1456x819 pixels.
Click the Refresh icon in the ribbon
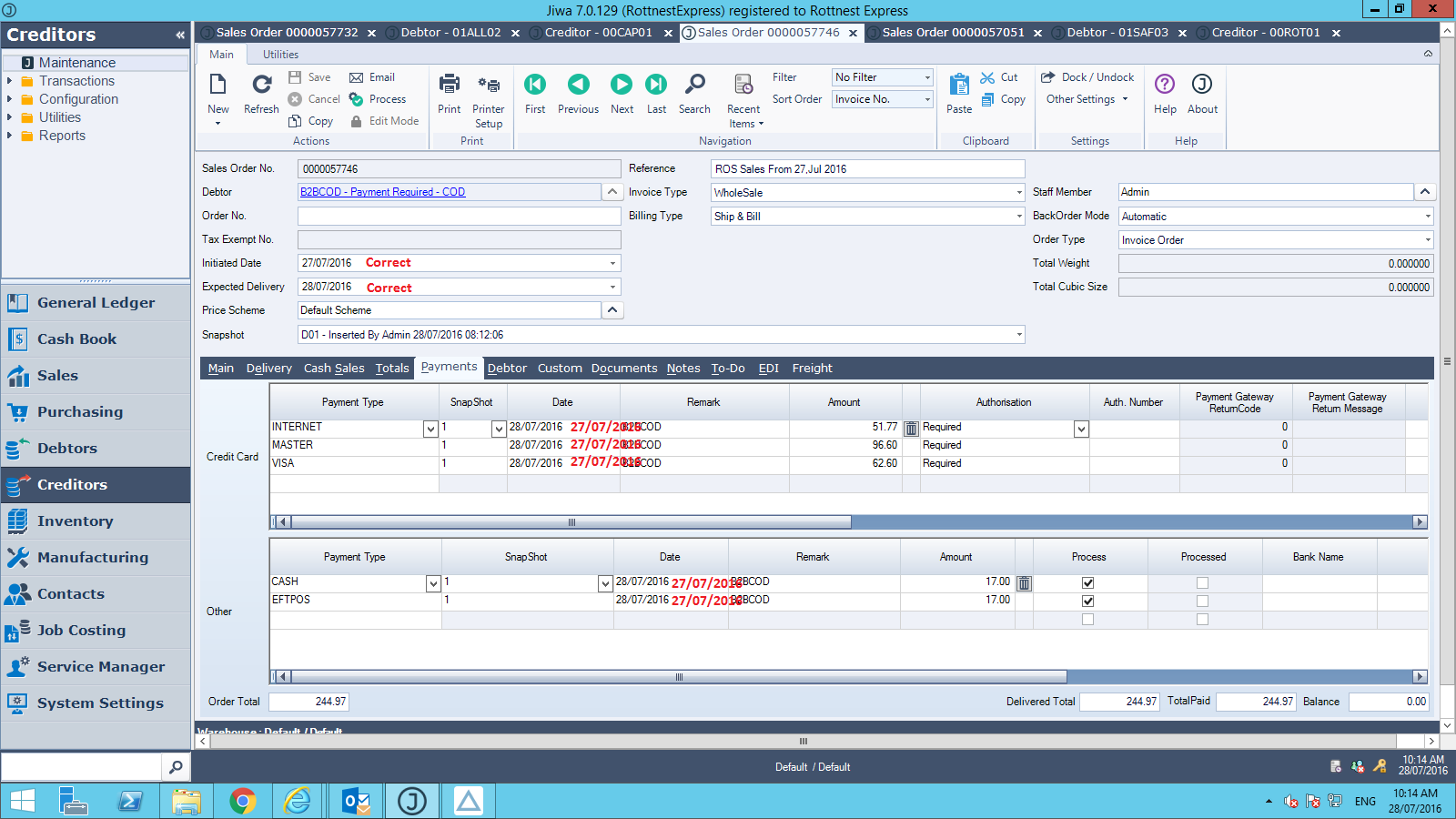tap(261, 86)
